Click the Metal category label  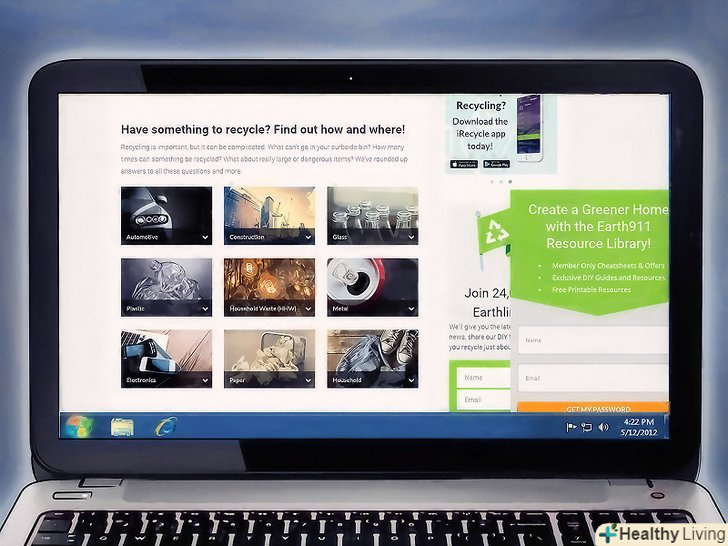pyautogui.click(x=340, y=309)
